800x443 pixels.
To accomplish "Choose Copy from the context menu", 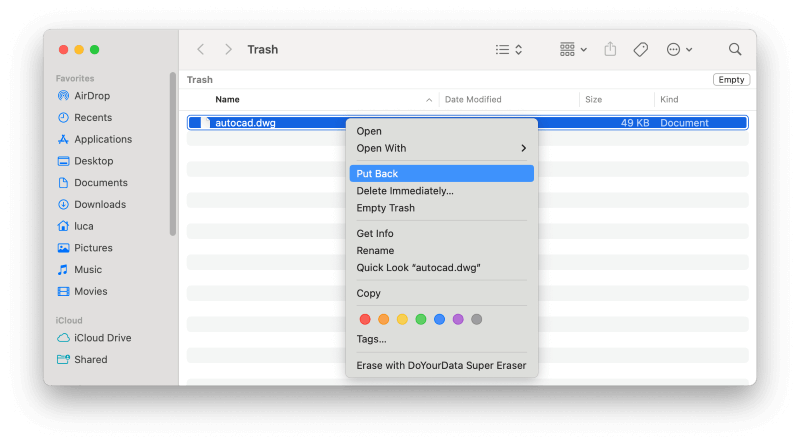I will [442, 293].
